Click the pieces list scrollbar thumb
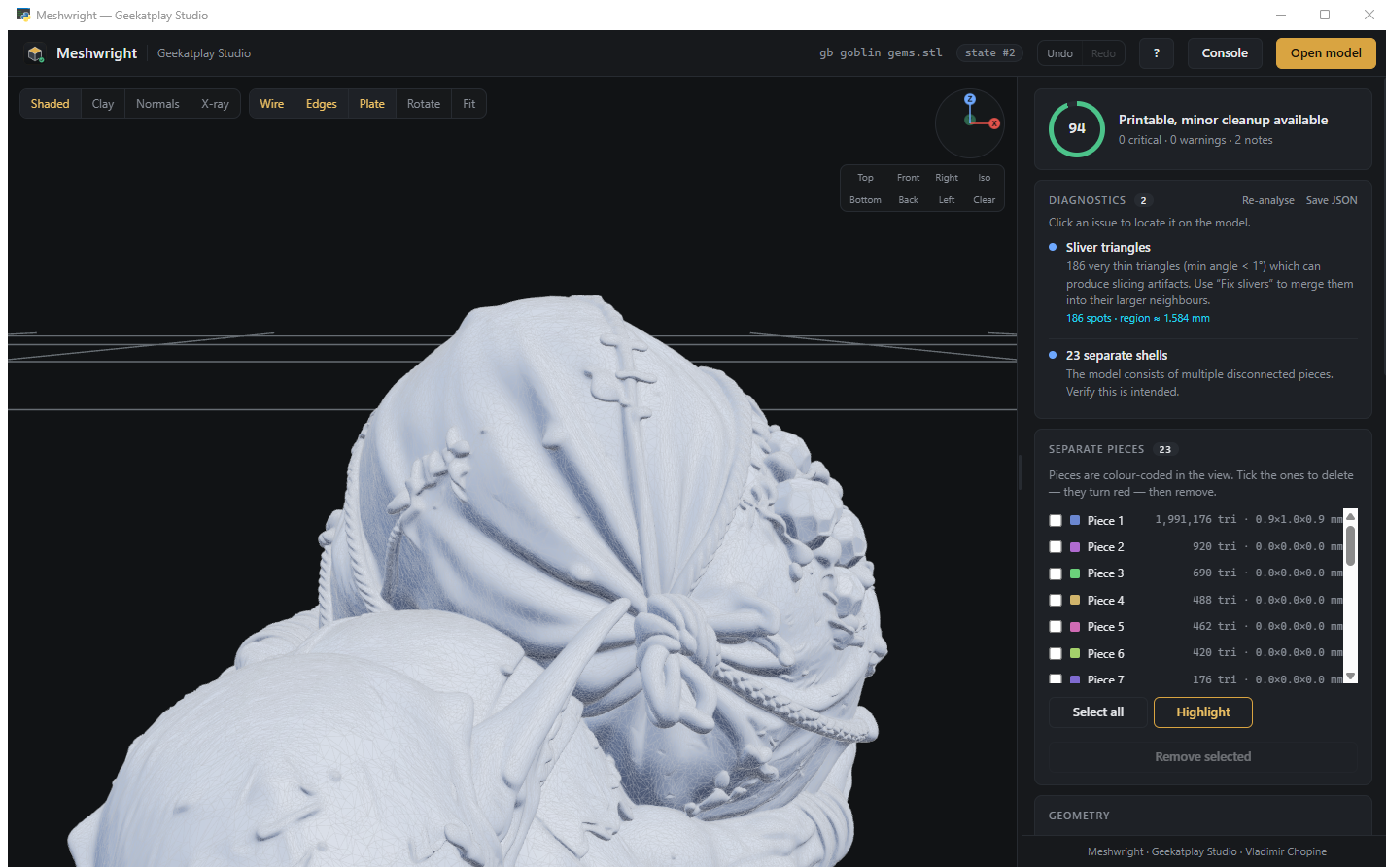 pyautogui.click(x=1350, y=544)
